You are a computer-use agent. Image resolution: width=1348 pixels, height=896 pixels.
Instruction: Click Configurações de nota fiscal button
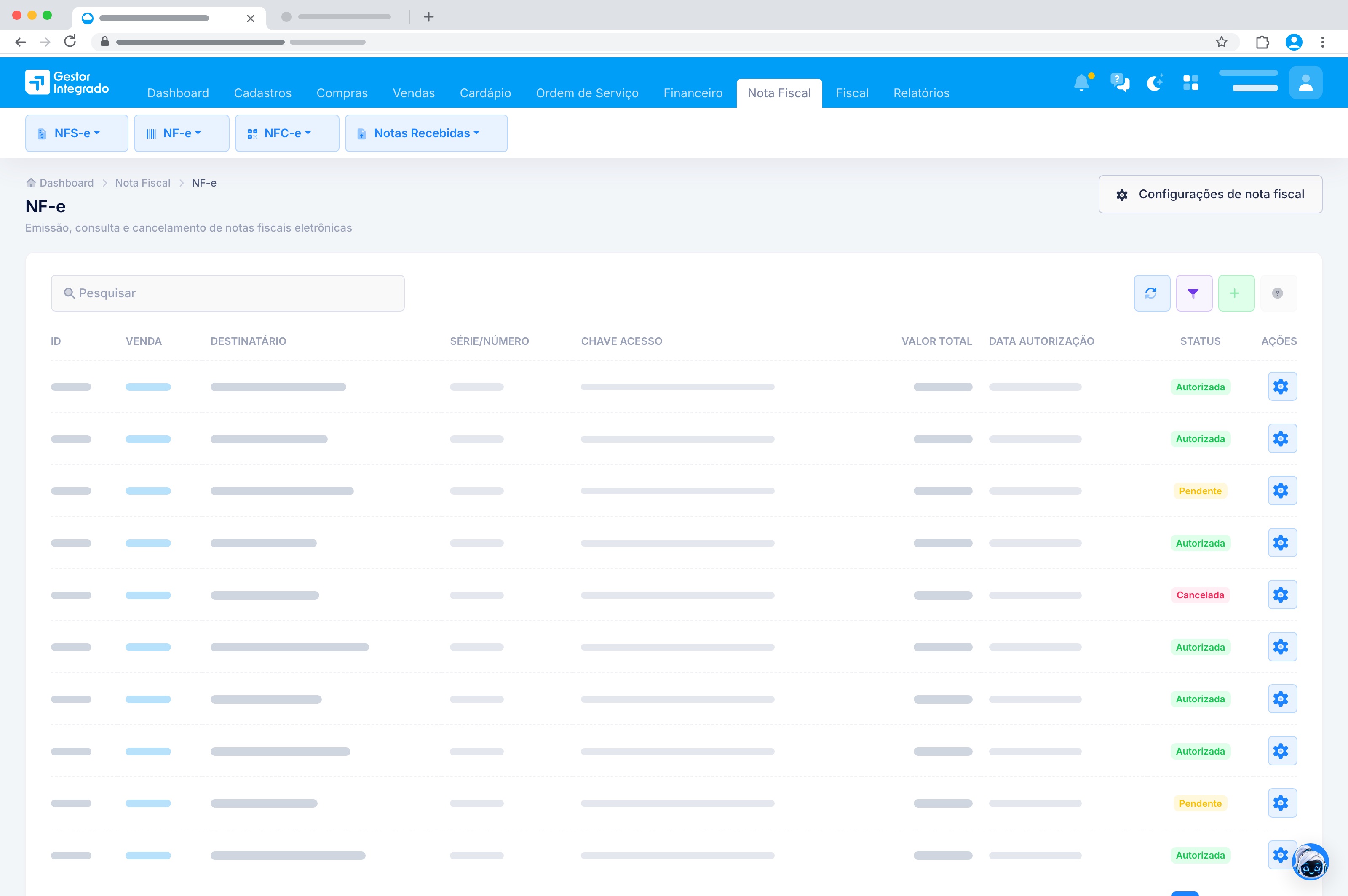coord(1210,194)
